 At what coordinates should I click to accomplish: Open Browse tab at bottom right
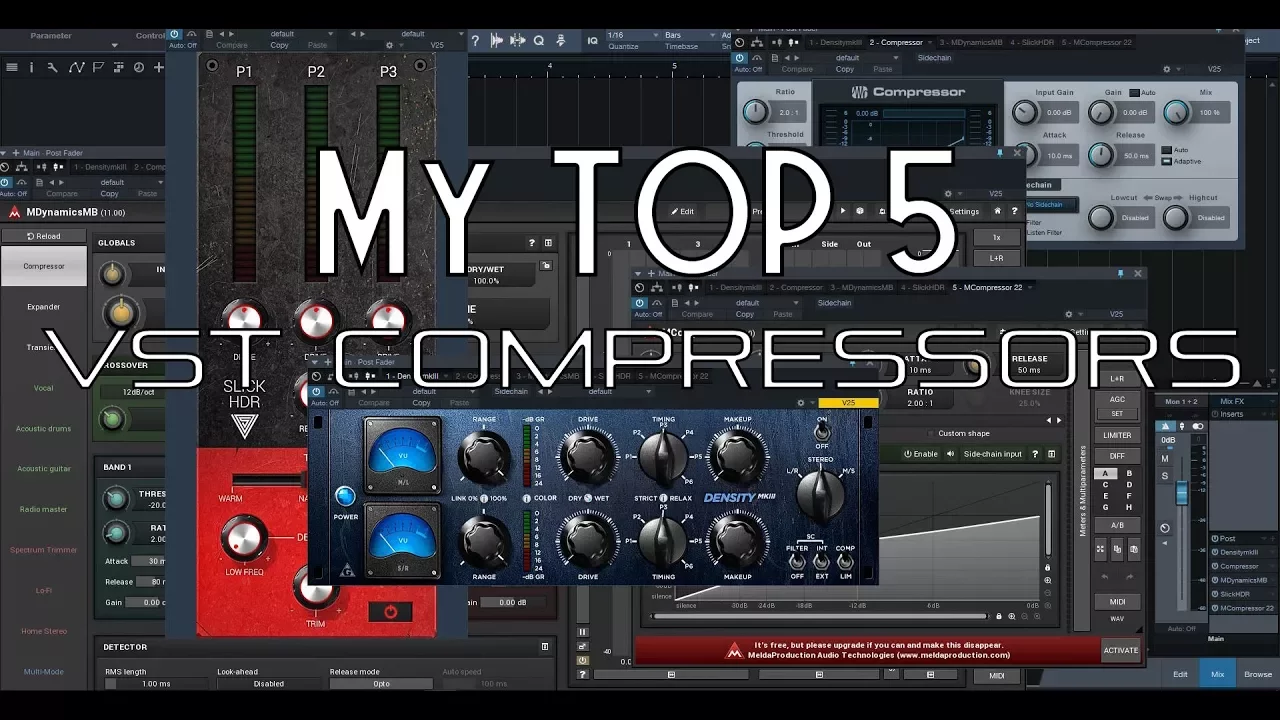click(x=1258, y=674)
